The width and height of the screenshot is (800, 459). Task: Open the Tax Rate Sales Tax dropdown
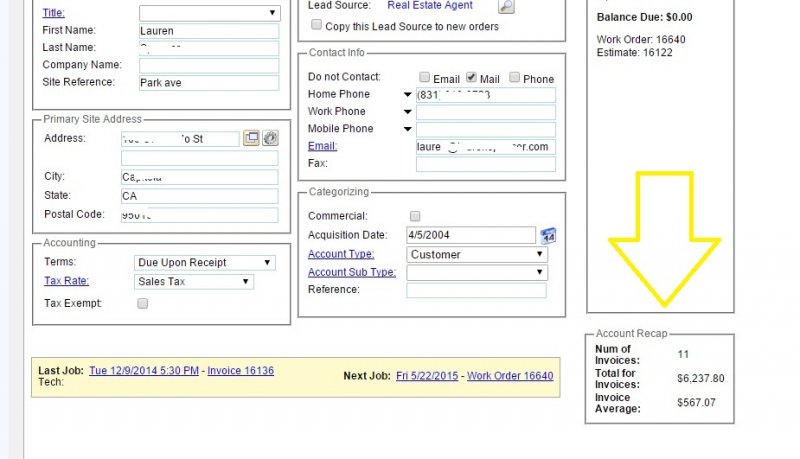193,282
